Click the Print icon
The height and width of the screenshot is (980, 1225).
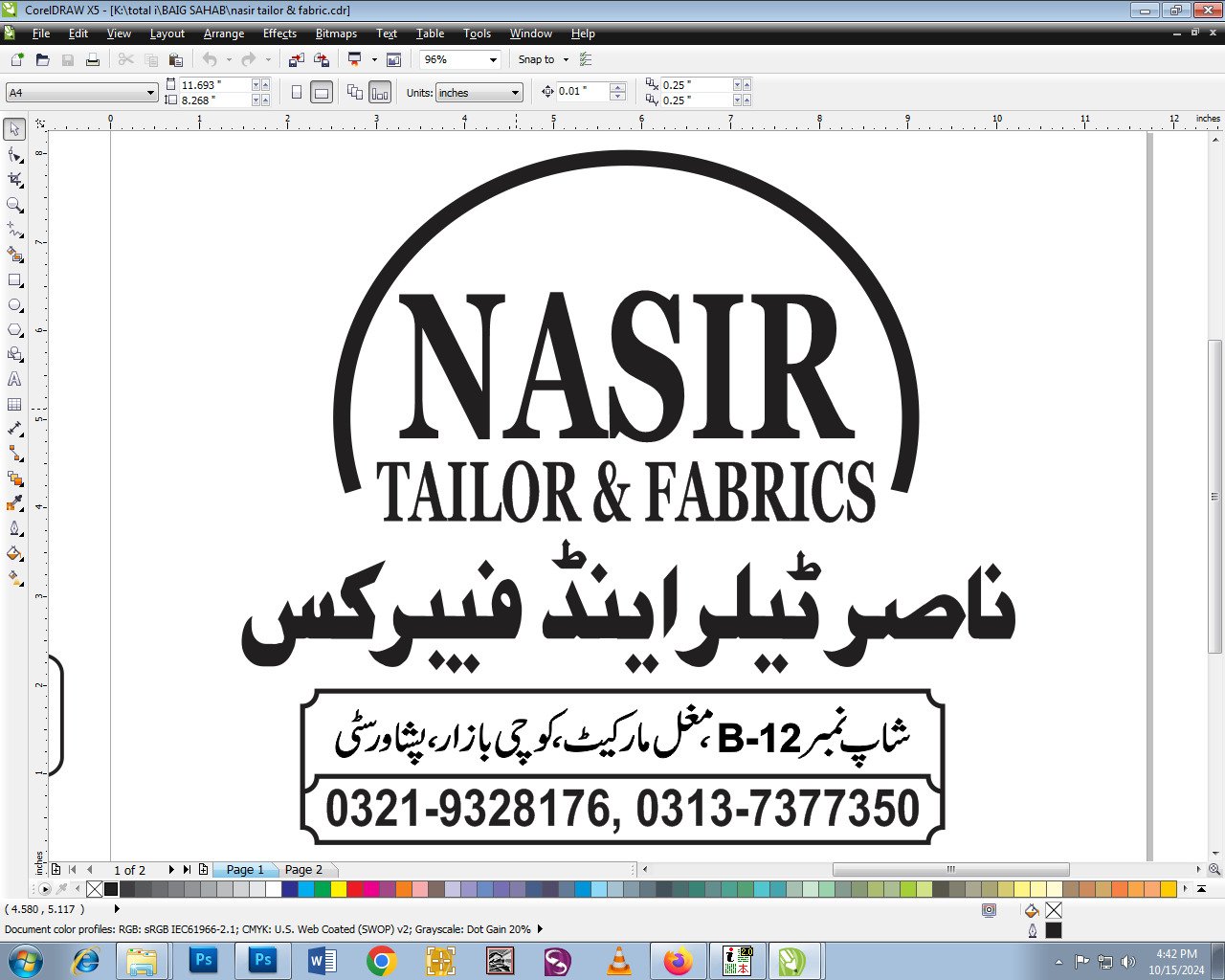(93, 59)
